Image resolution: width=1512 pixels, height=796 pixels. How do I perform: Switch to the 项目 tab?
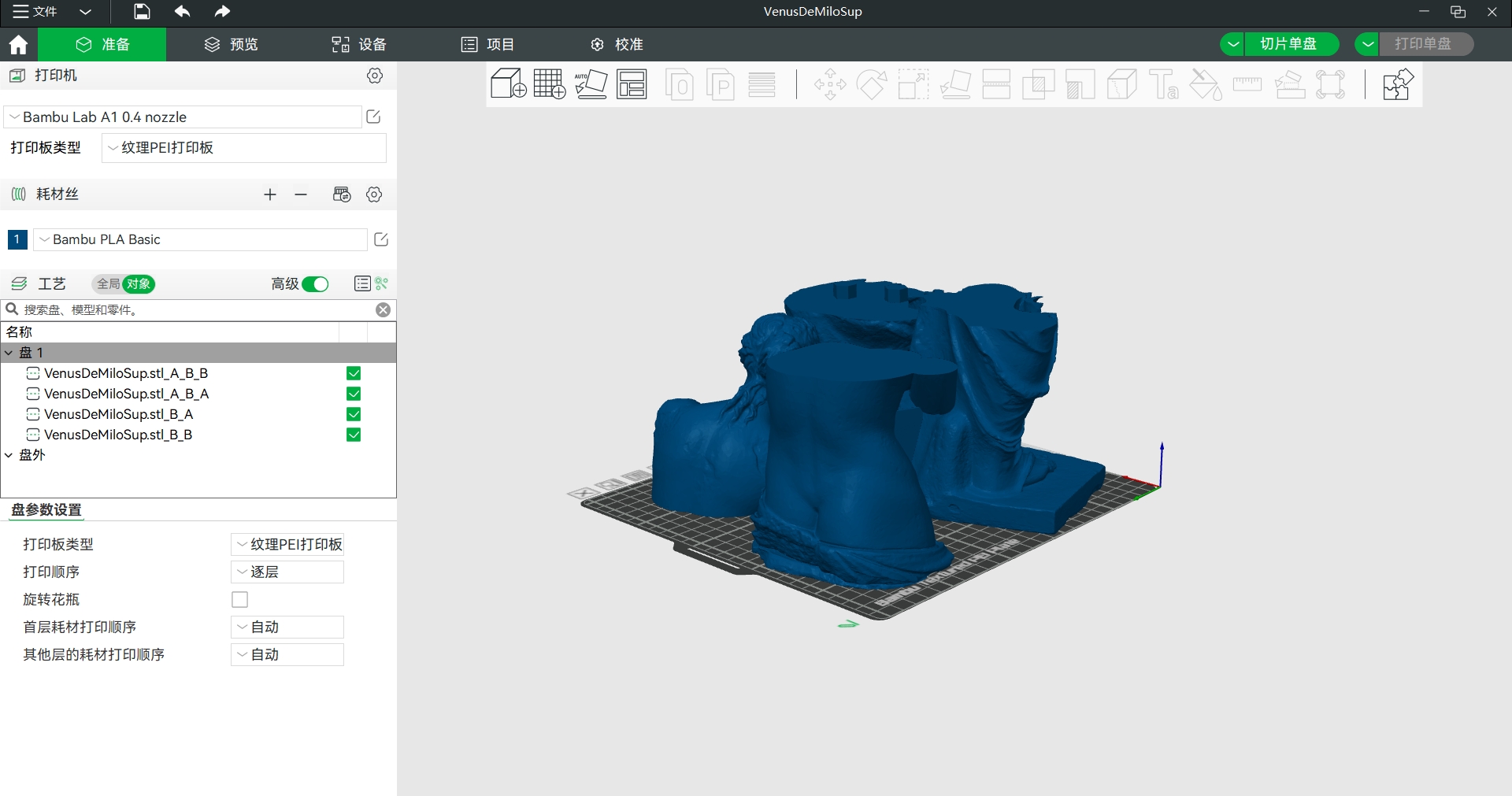(487, 45)
